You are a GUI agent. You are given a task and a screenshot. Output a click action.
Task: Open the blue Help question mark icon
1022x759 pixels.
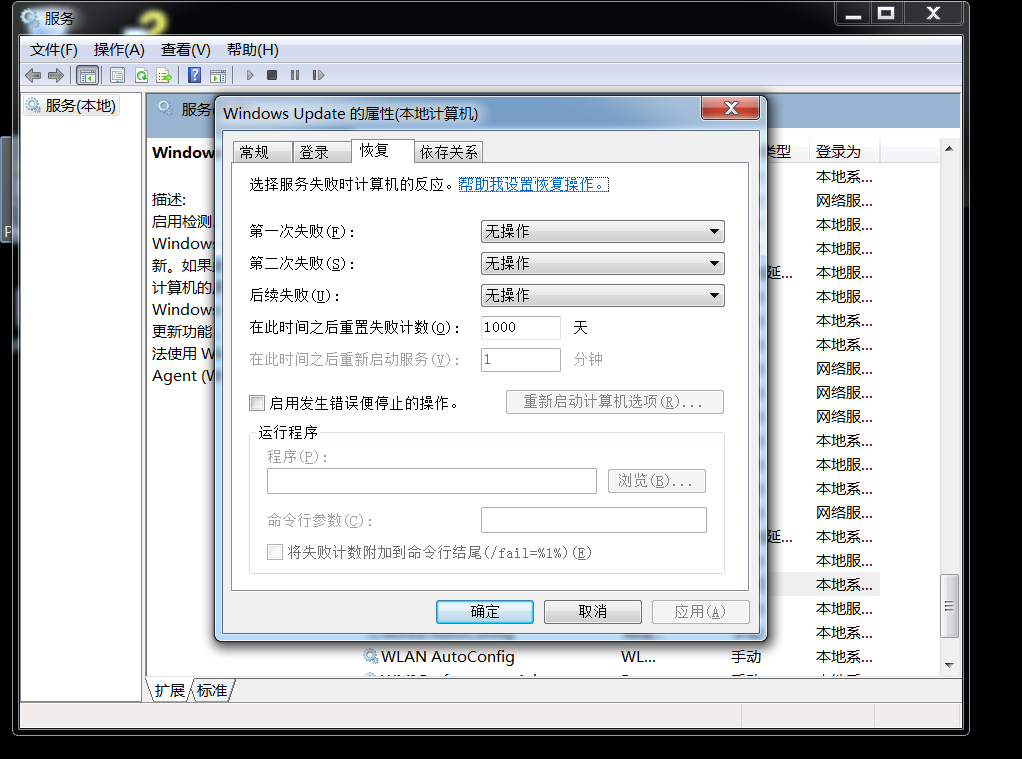(194, 75)
